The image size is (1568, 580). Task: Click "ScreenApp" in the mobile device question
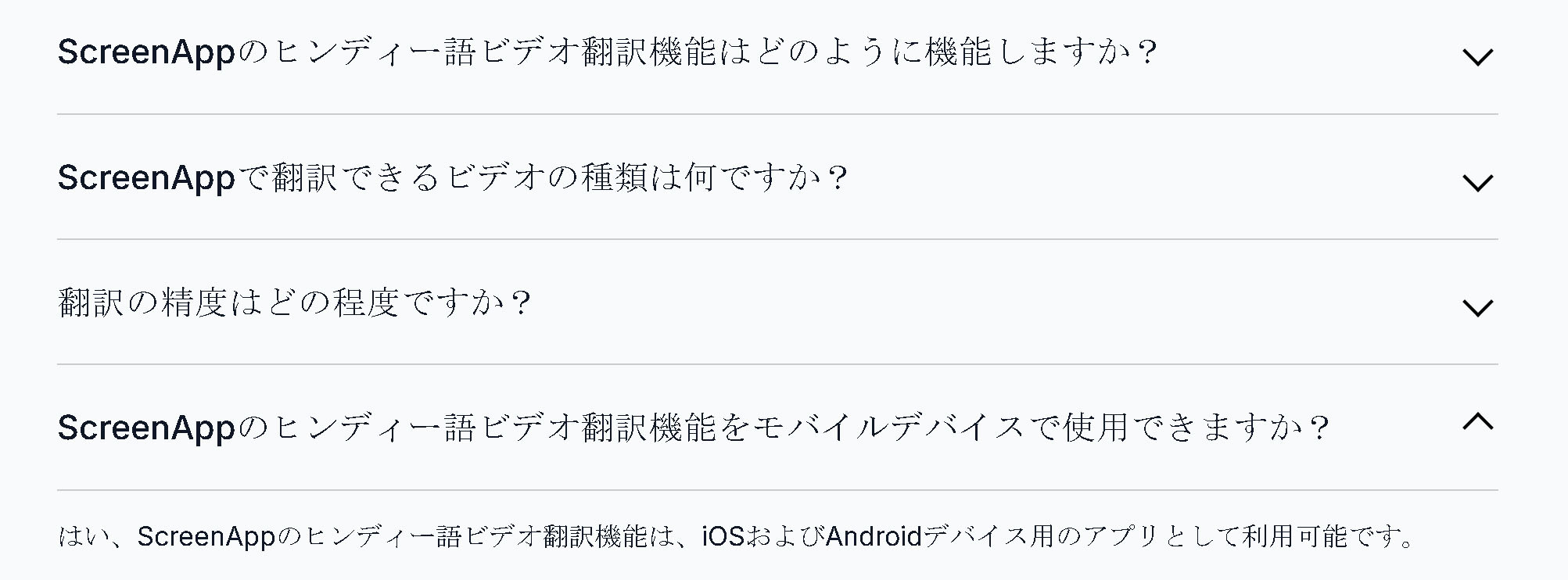(146, 428)
